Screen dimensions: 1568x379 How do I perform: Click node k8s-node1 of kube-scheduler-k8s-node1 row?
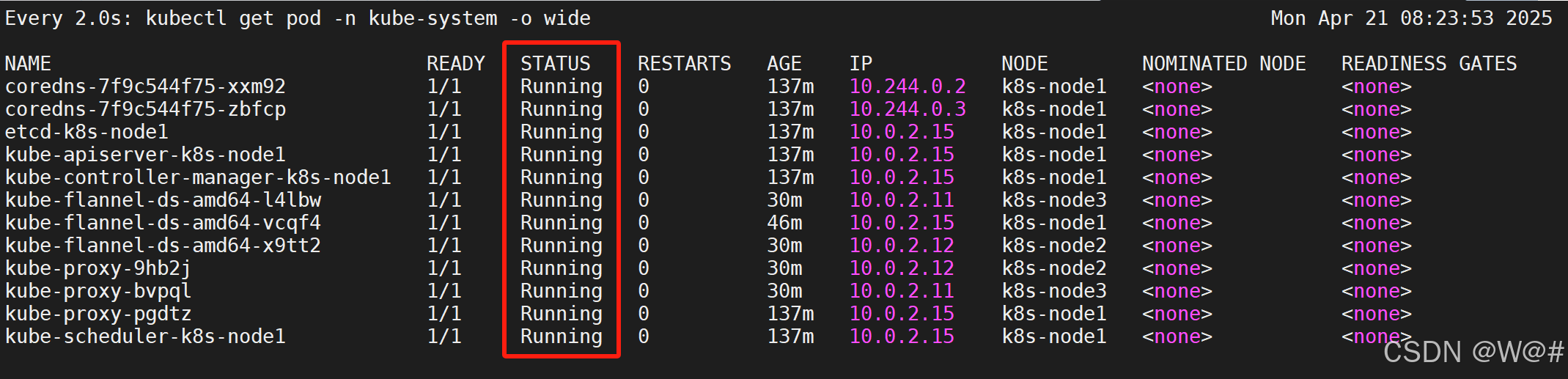pos(1054,336)
